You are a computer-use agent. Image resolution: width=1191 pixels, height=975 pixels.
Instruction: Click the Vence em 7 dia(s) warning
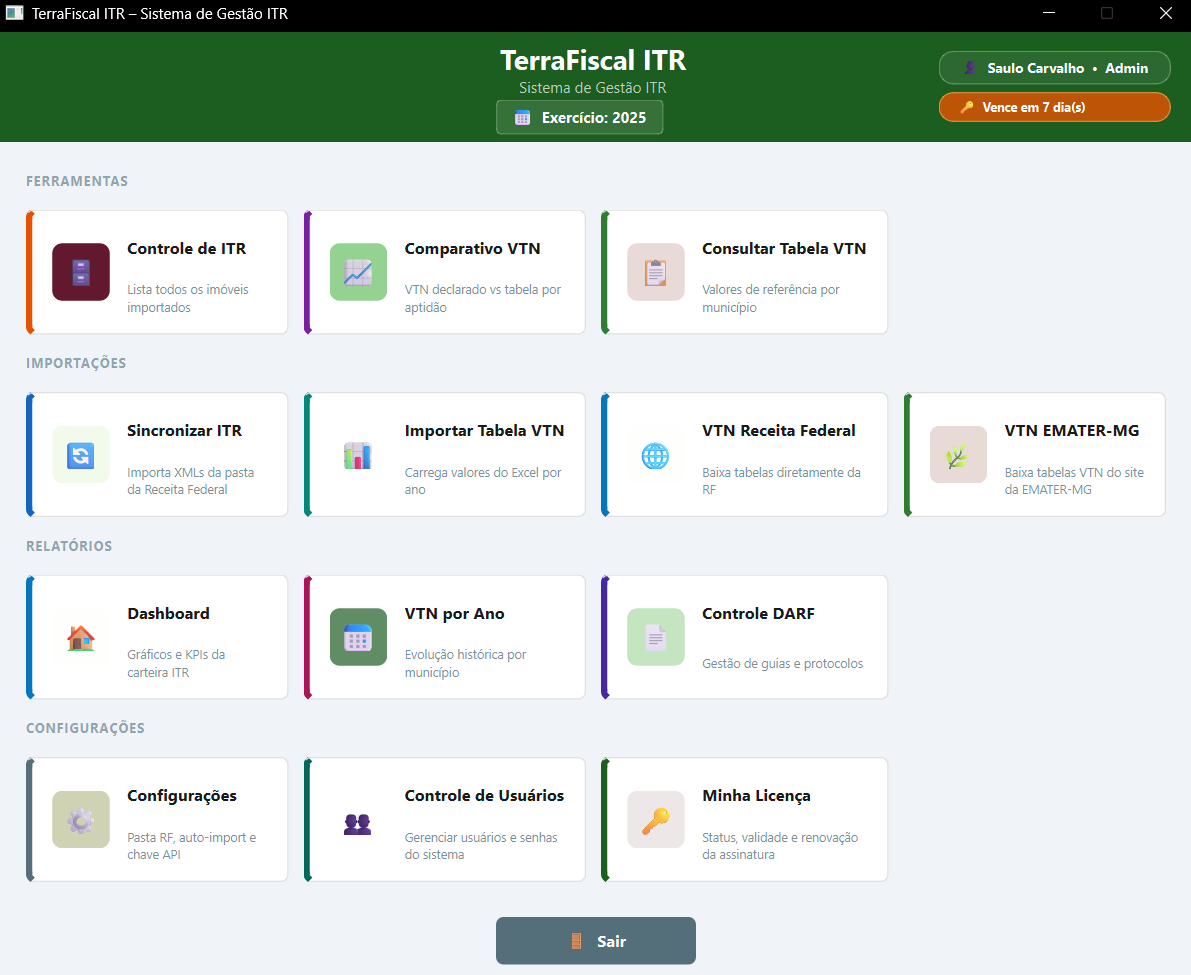pos(1054,107)
